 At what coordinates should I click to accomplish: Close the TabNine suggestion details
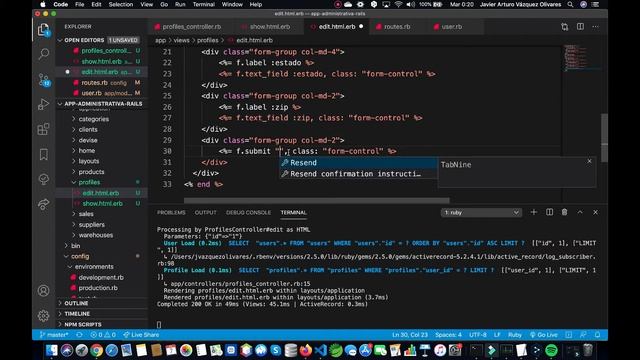click(x=589, y=161)
